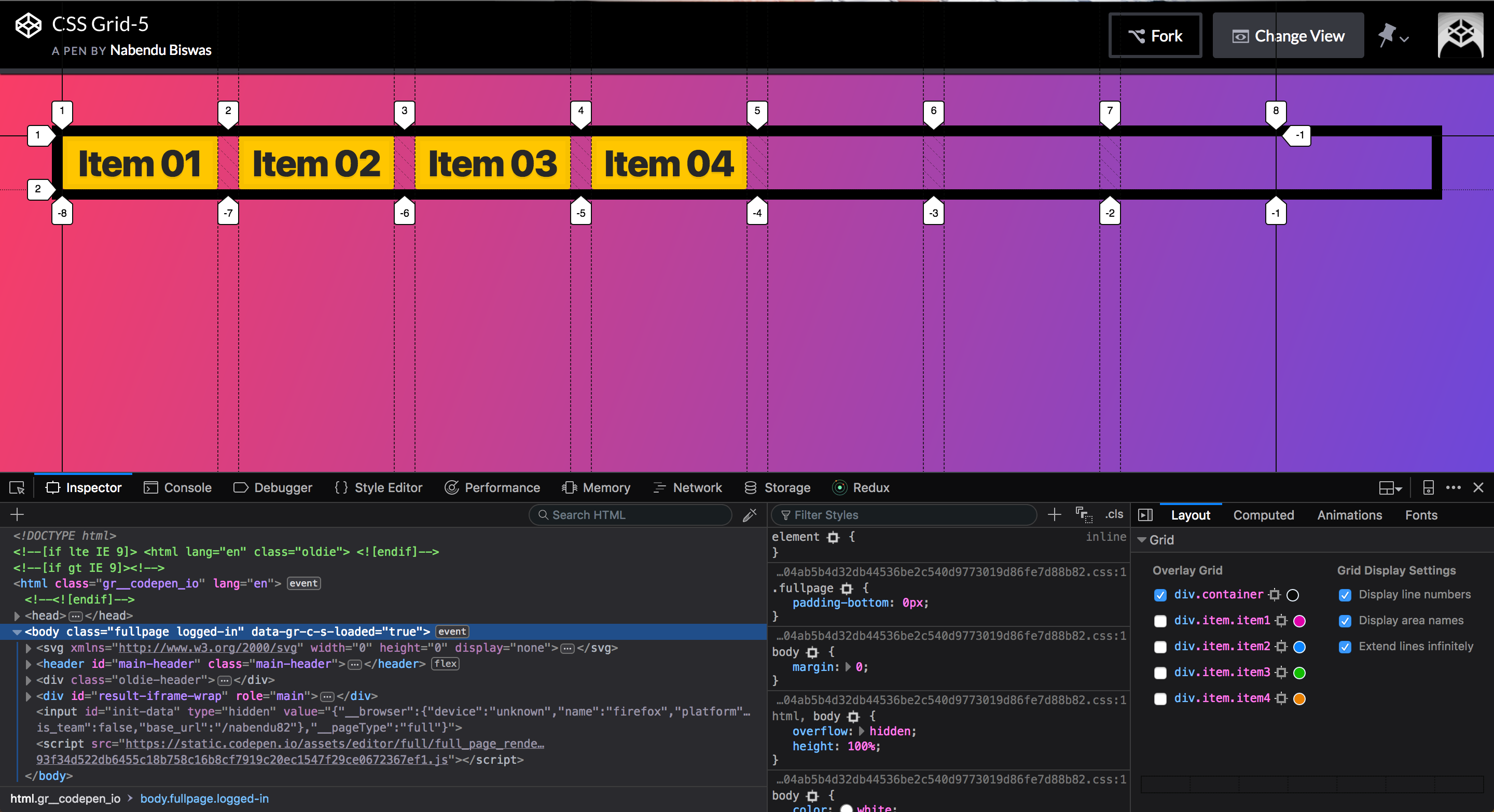Open the devtools three-dots menu
This screenshot has height=812, width=1494.
[x=1454, y=487]
